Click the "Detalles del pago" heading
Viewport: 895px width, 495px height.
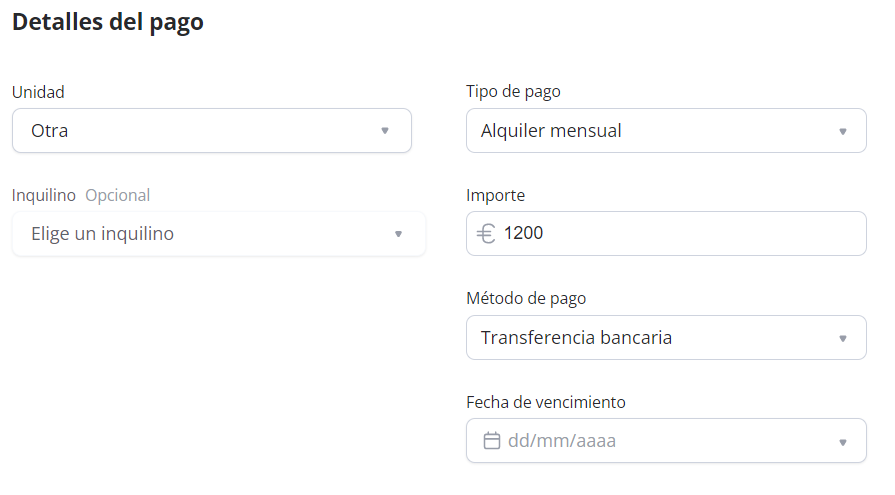108,22
